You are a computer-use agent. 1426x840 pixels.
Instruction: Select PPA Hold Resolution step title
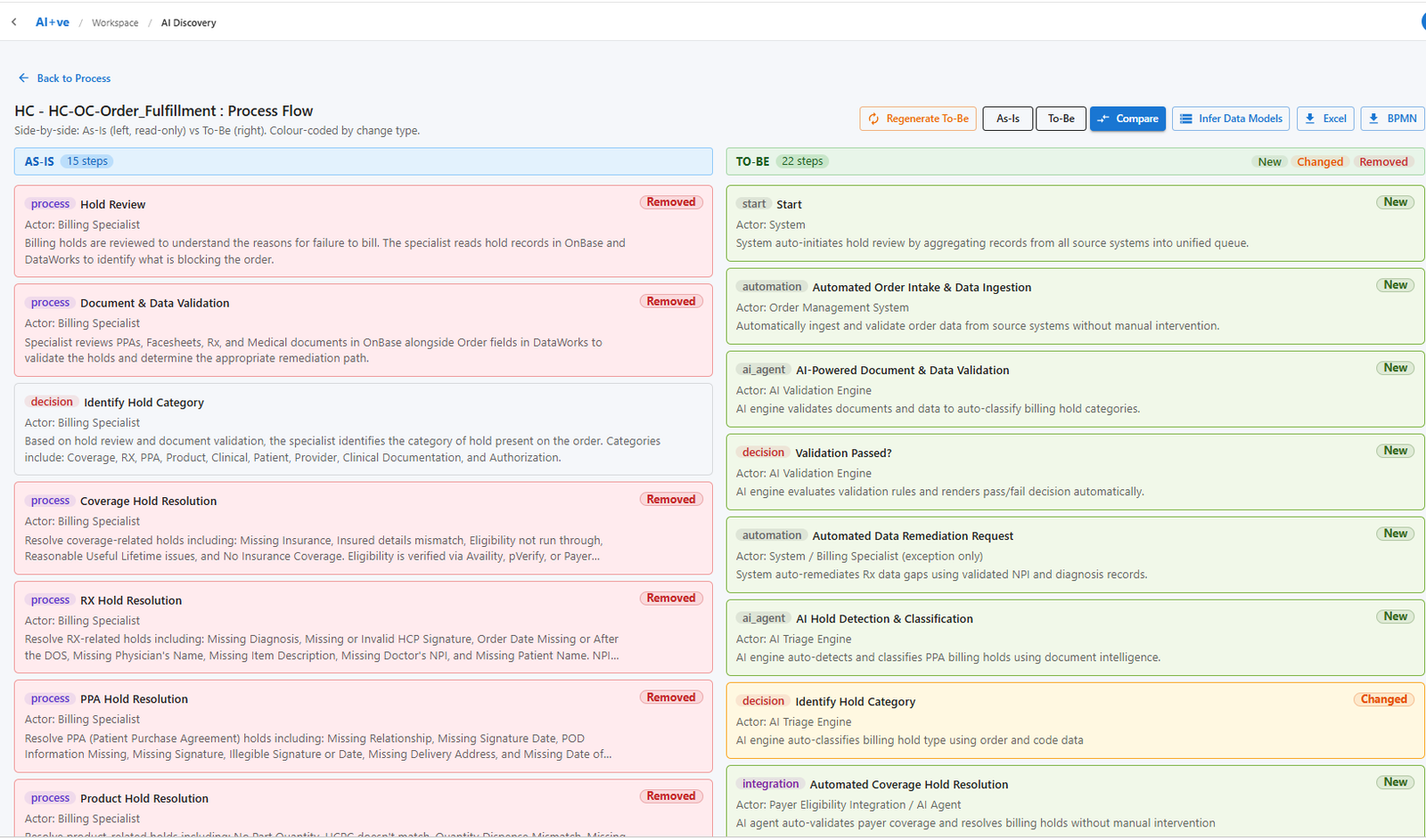[x=134, y=699]
